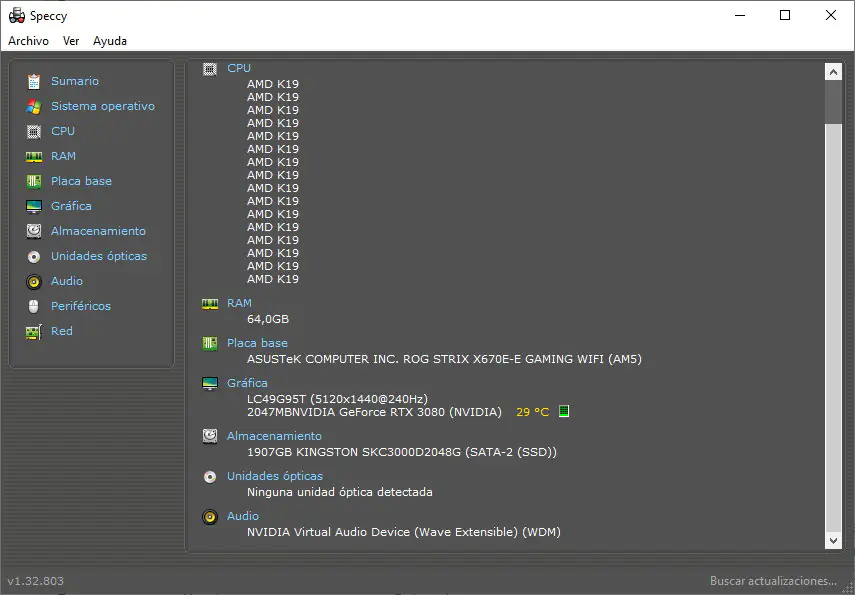Click the Almacenamiento hard drive icon in sidebar

coord(34,231)
